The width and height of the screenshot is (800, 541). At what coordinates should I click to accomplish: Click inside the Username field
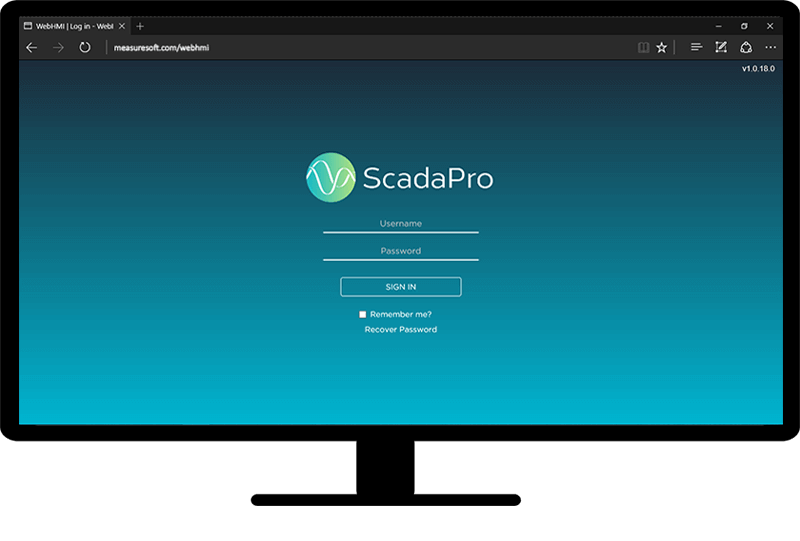click(400, 224)
